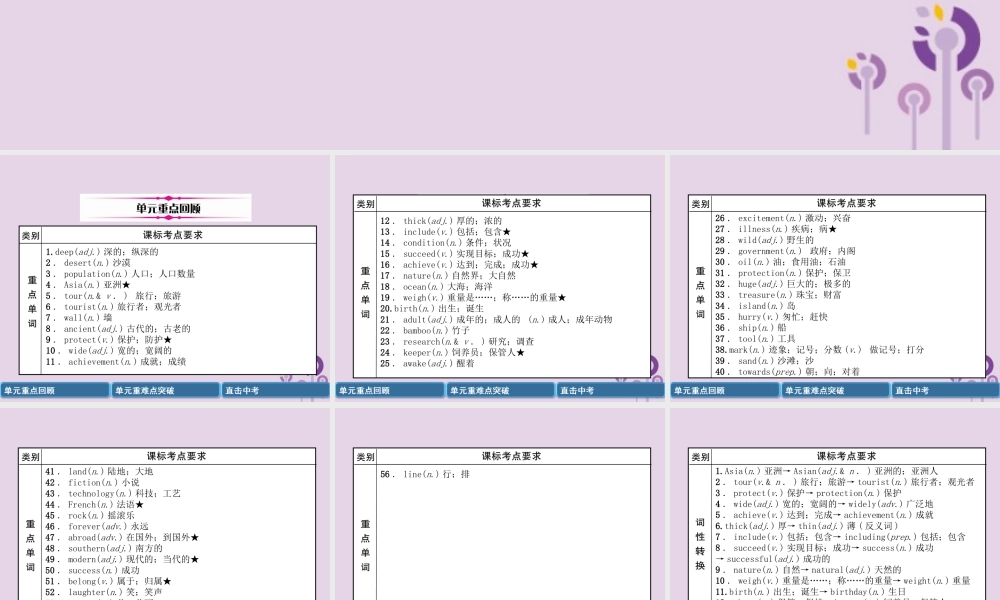Open 单元重难点突破 under words 12-25 slide

coord(499,391)
